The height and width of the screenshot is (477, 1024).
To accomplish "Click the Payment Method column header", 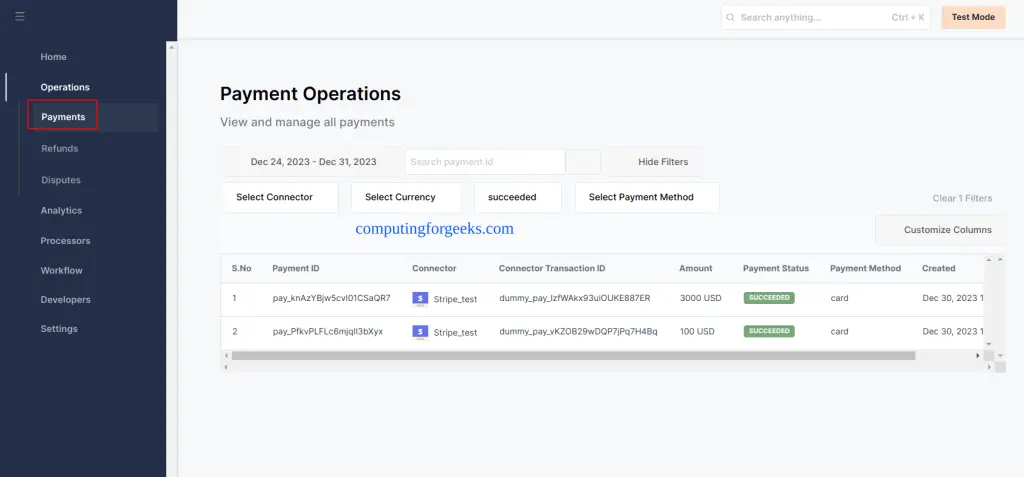I will point(865,269).
